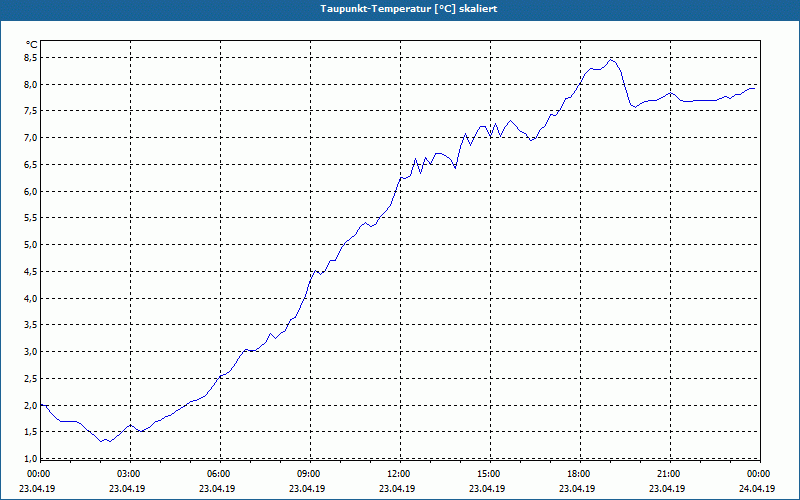Image resolution: width=800 pixels, height=500 pixels.
Task: Click the "3,5" y-axis label
Action: [x=32, y=325]
